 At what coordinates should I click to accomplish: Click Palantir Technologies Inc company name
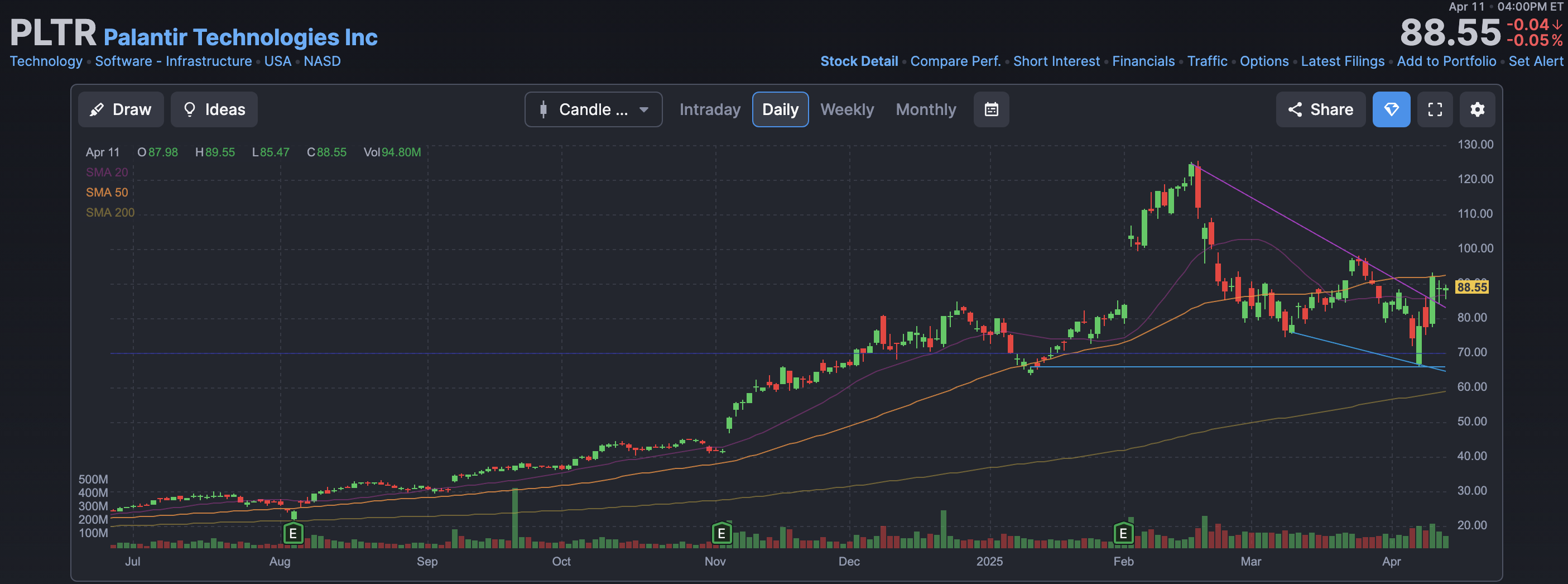coord(241,37)
